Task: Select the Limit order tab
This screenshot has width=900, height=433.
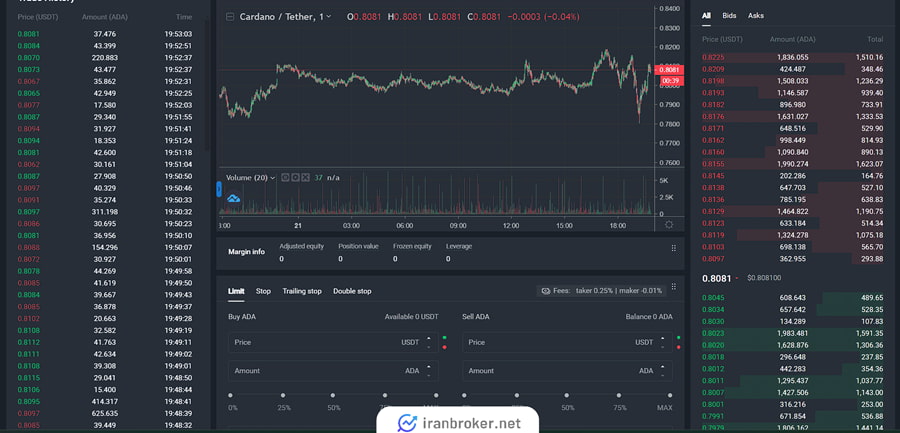Action: point(236,291)
